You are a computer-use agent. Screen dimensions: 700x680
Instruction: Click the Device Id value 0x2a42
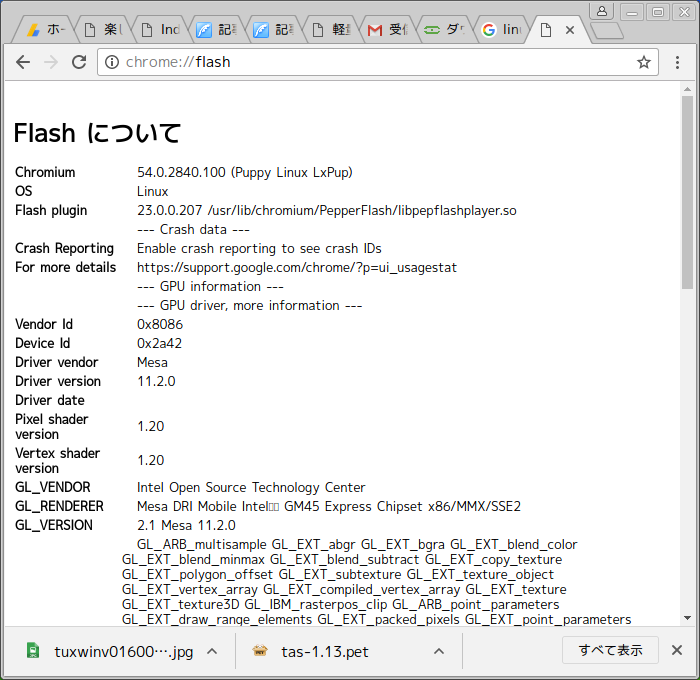[x=159, y=343]
